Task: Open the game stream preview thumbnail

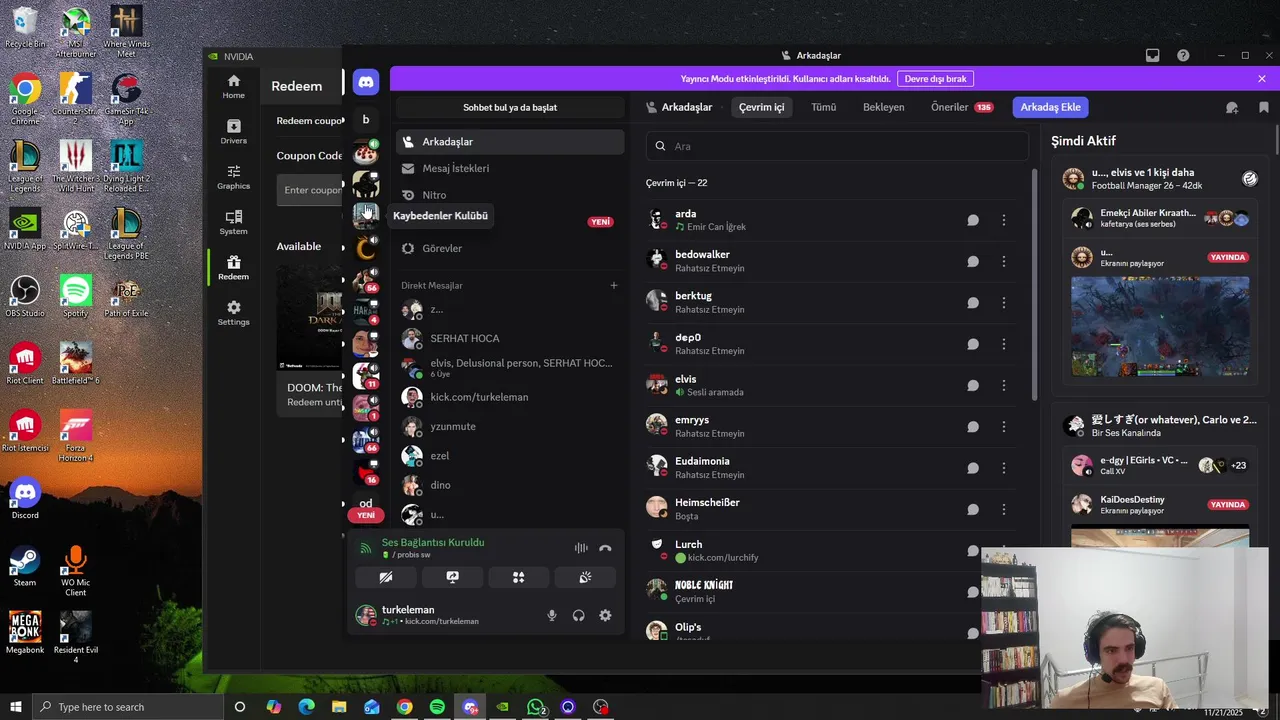Action: (x=1160, y=327)
